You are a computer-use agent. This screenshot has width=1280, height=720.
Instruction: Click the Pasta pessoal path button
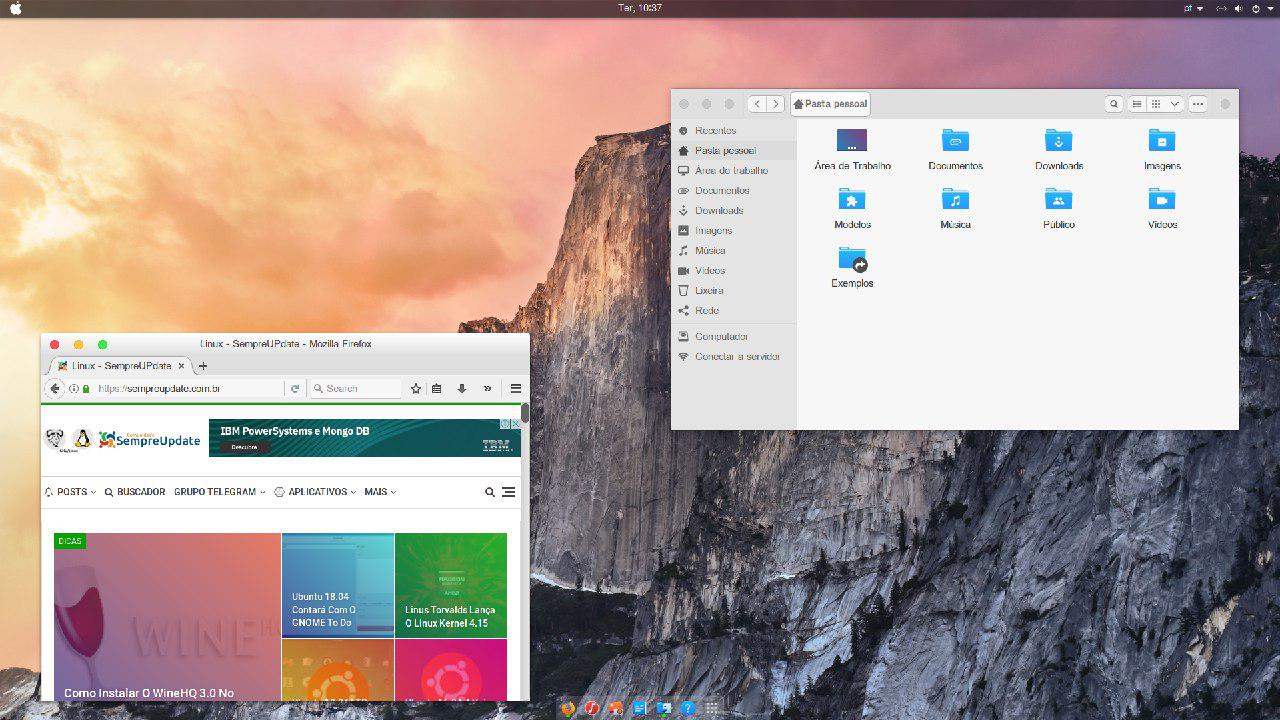pos(830,104)
